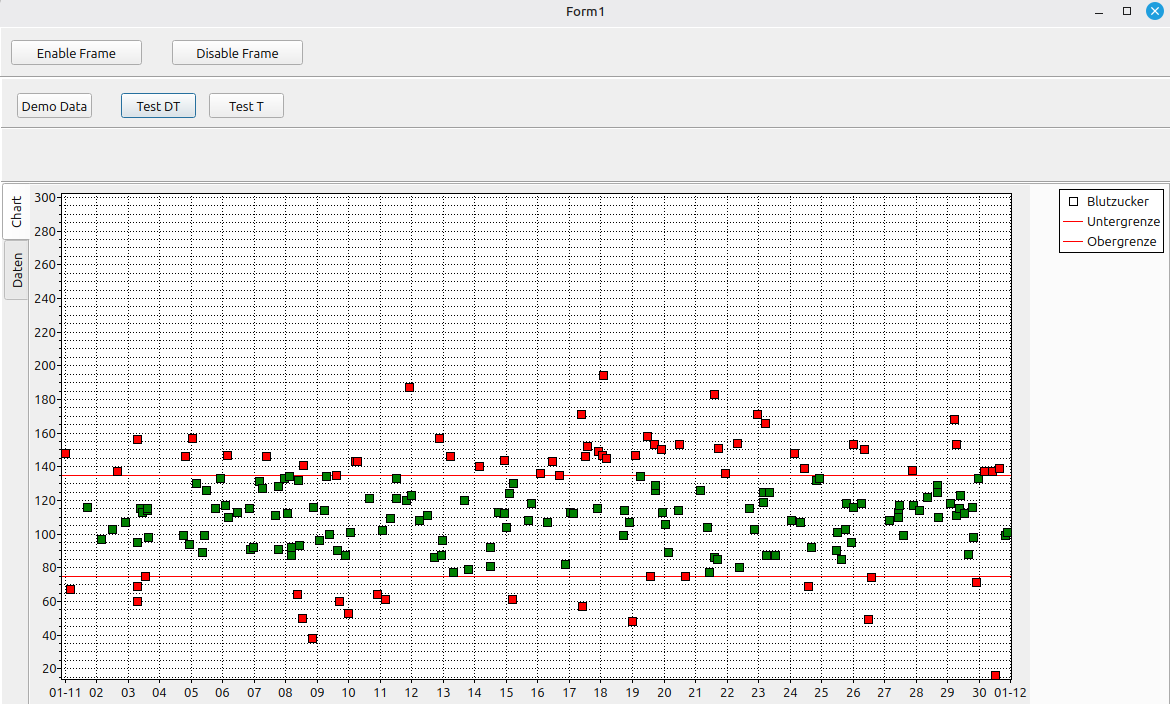Load the Demo Data
Screen dimensions: 1170x704
click(54, 106)
